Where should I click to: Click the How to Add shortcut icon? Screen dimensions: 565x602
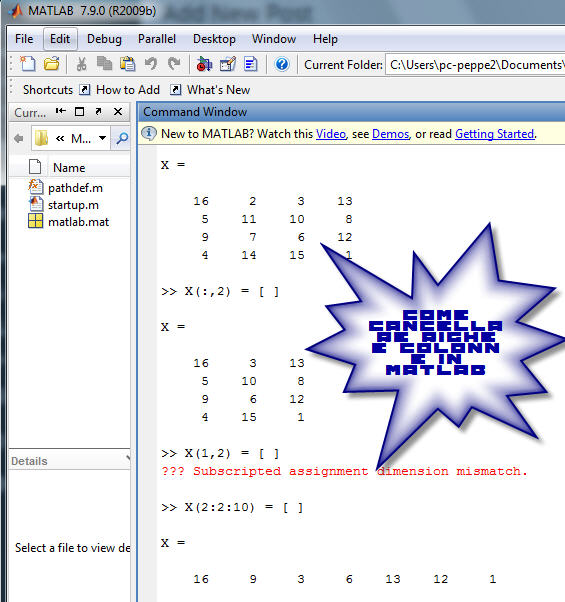click(x=84, y=90)
